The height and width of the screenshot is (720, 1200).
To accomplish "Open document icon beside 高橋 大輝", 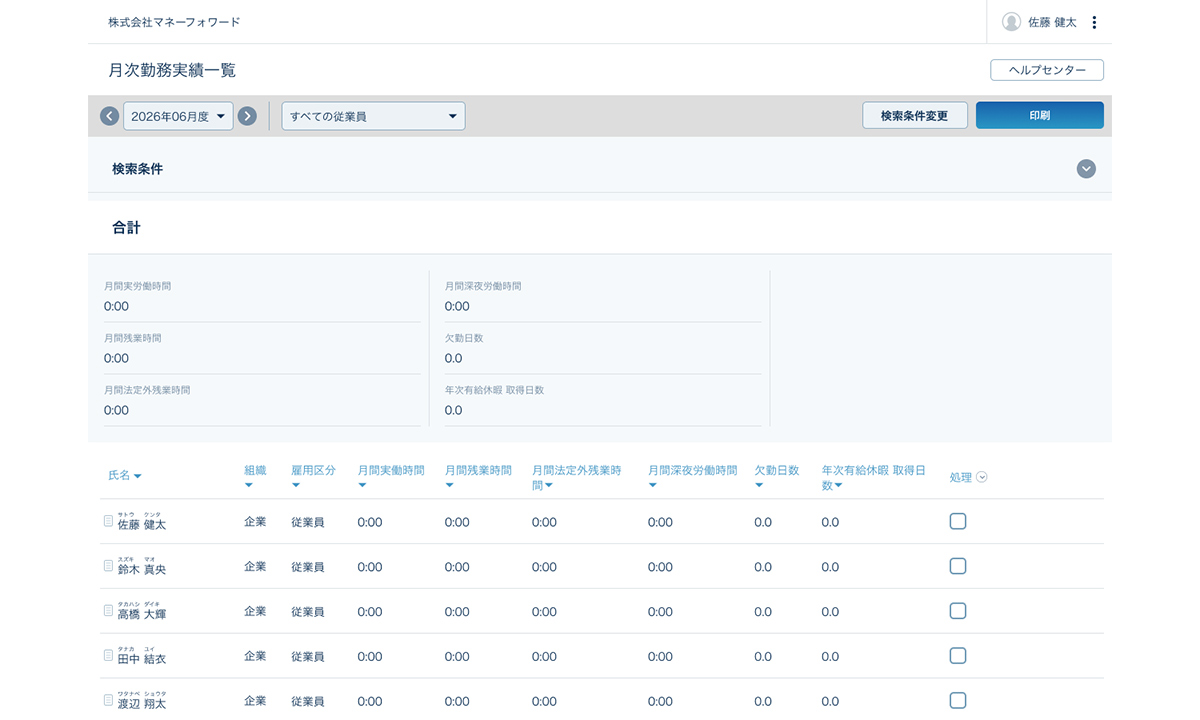I will (109, 611).
